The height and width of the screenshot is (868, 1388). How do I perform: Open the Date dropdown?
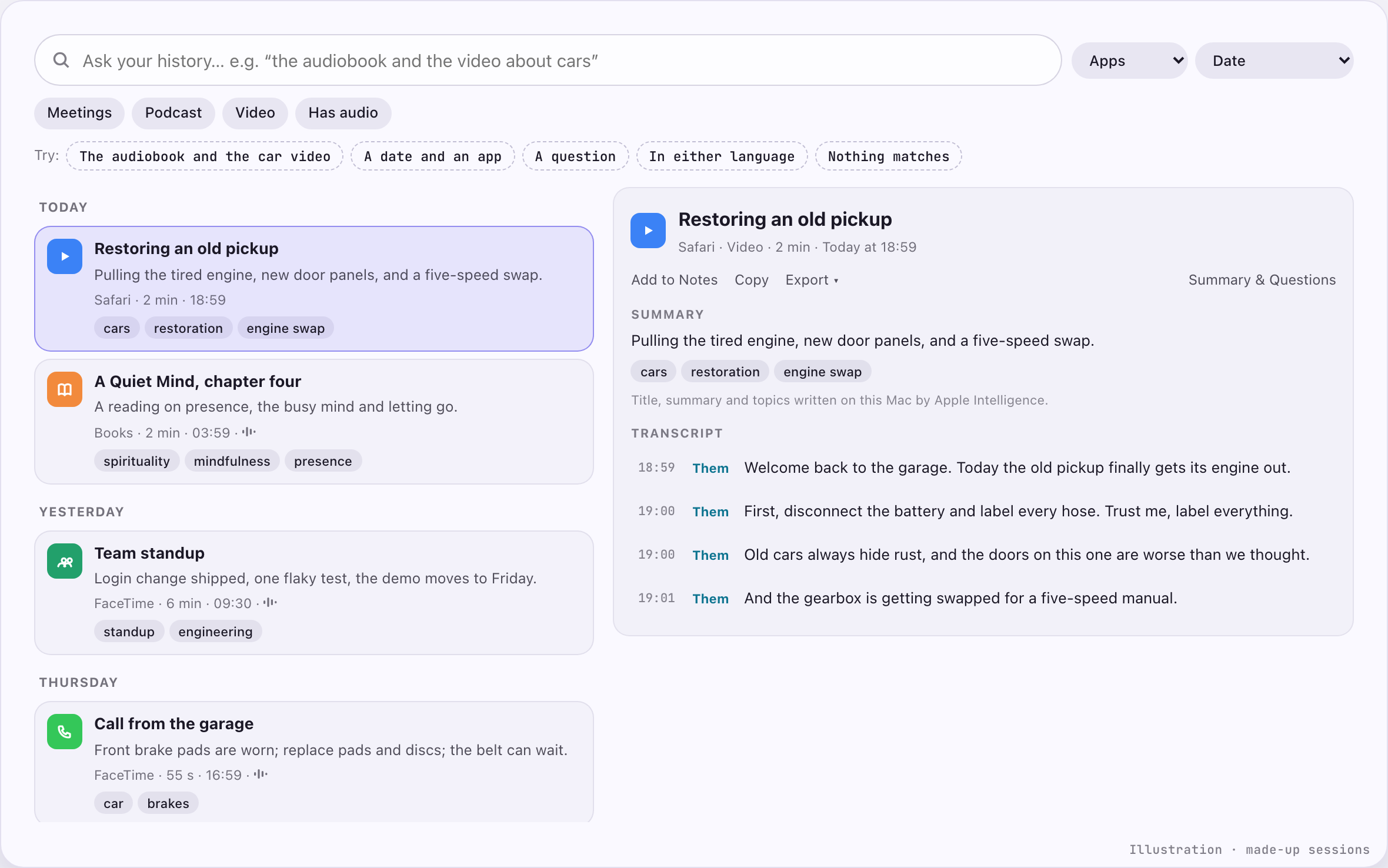coord(1274,61)
